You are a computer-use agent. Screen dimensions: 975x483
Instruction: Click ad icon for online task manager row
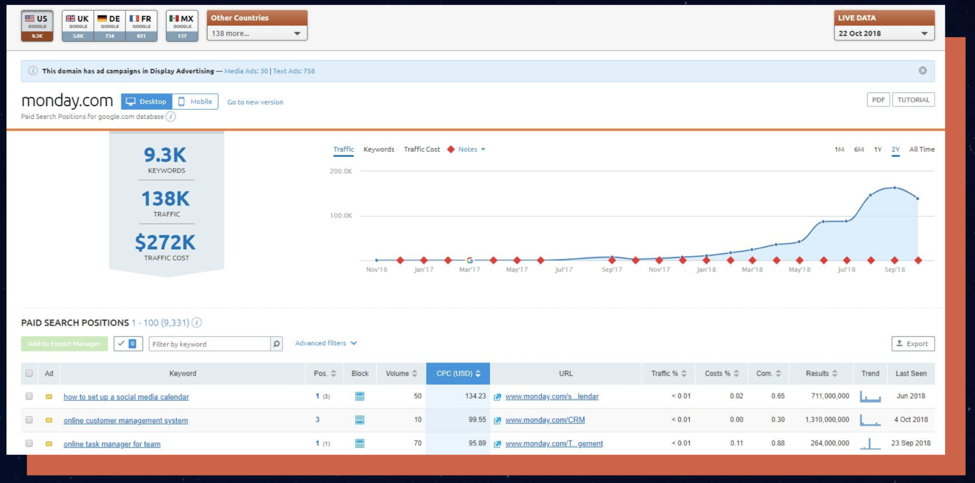49,444
